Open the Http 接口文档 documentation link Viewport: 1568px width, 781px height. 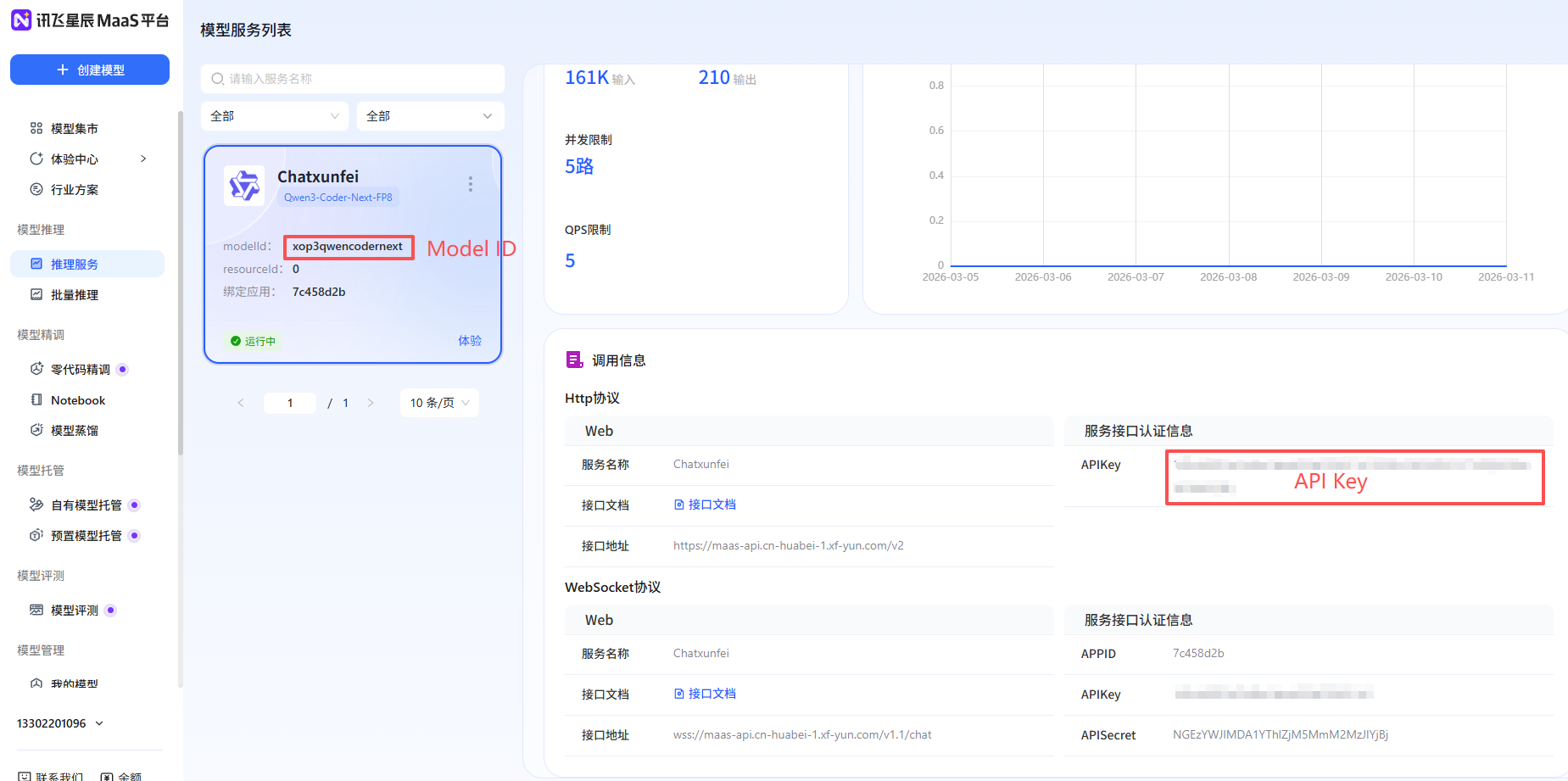(712, 504)
